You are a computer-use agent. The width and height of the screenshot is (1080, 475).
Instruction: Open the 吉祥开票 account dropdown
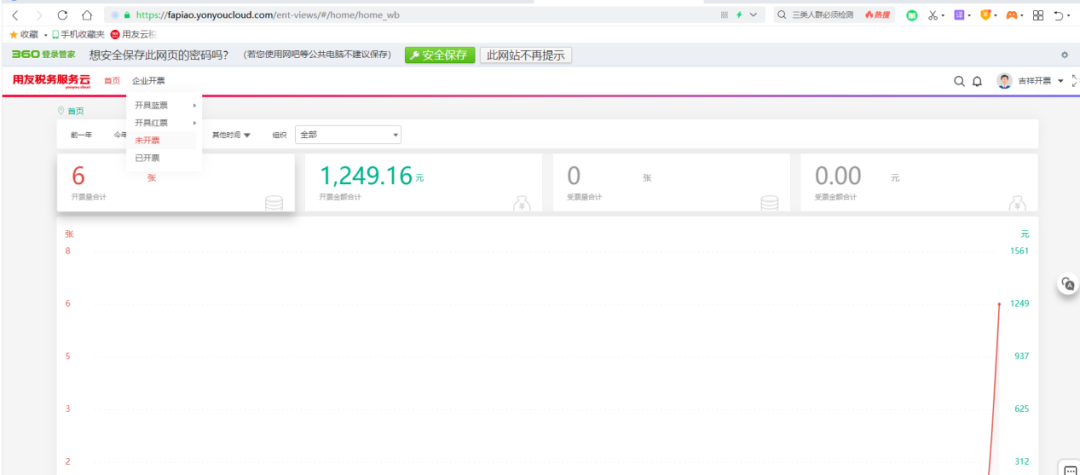1040,81
